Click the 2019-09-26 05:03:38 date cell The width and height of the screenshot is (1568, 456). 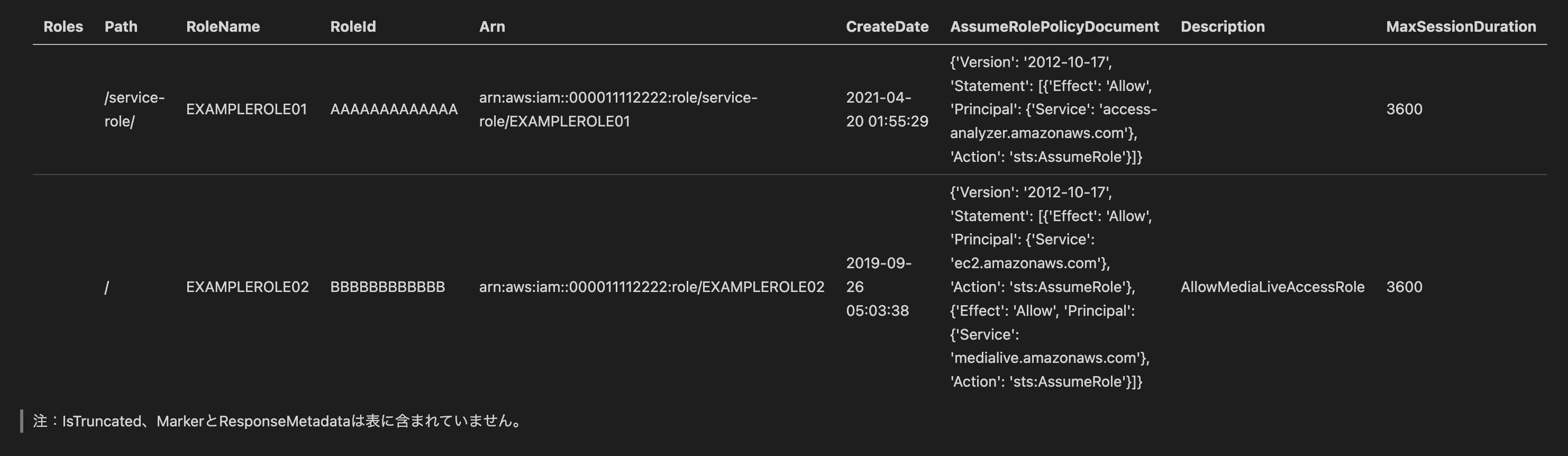click(878, 287)
